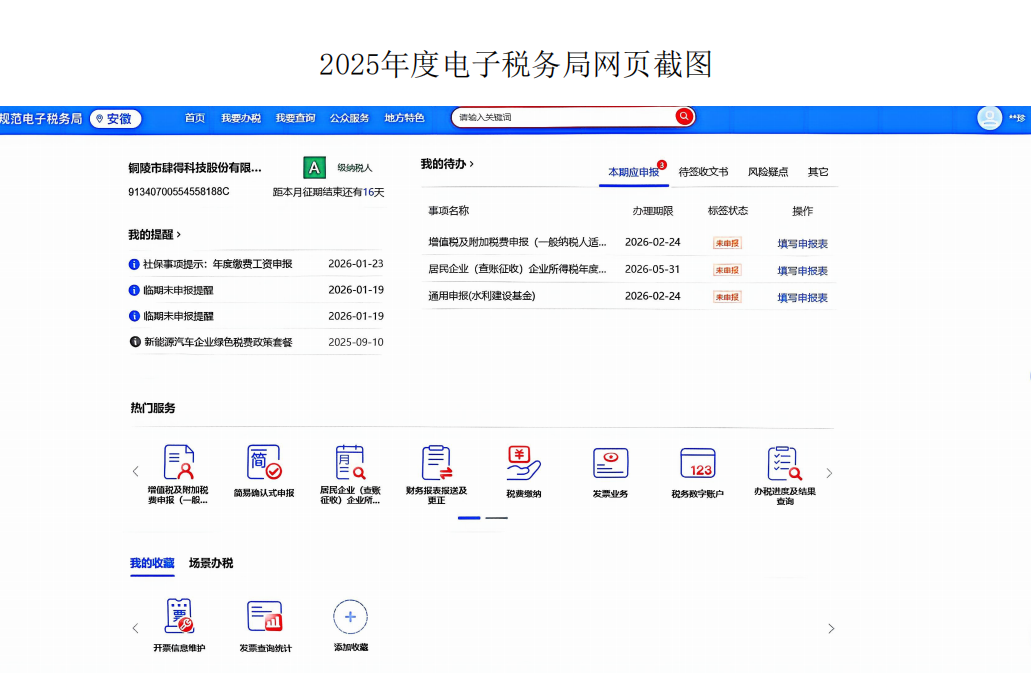Expand the 我的待办 section arrow

471,163
